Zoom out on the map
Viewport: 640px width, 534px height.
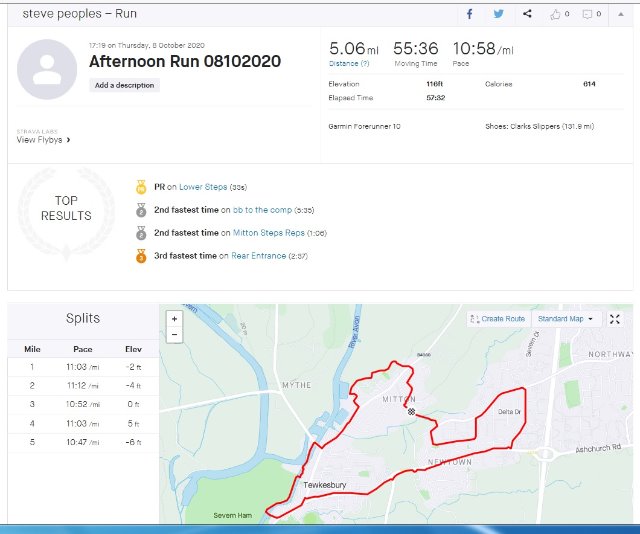click(x=175, y=334)
